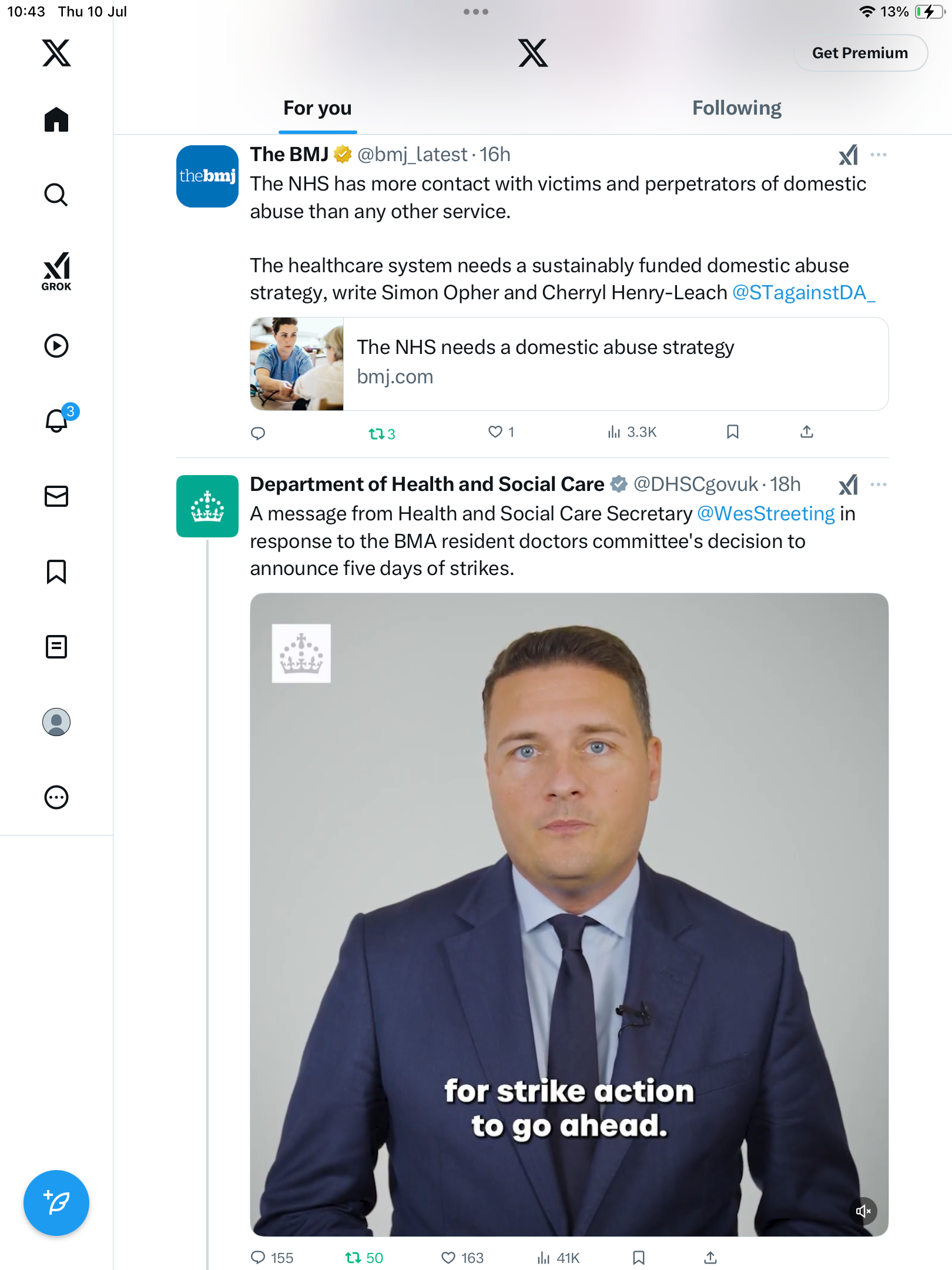Viewport: 952px width, 1270px height.
Task: Open the video tab play icon
Action: [56, 346]
